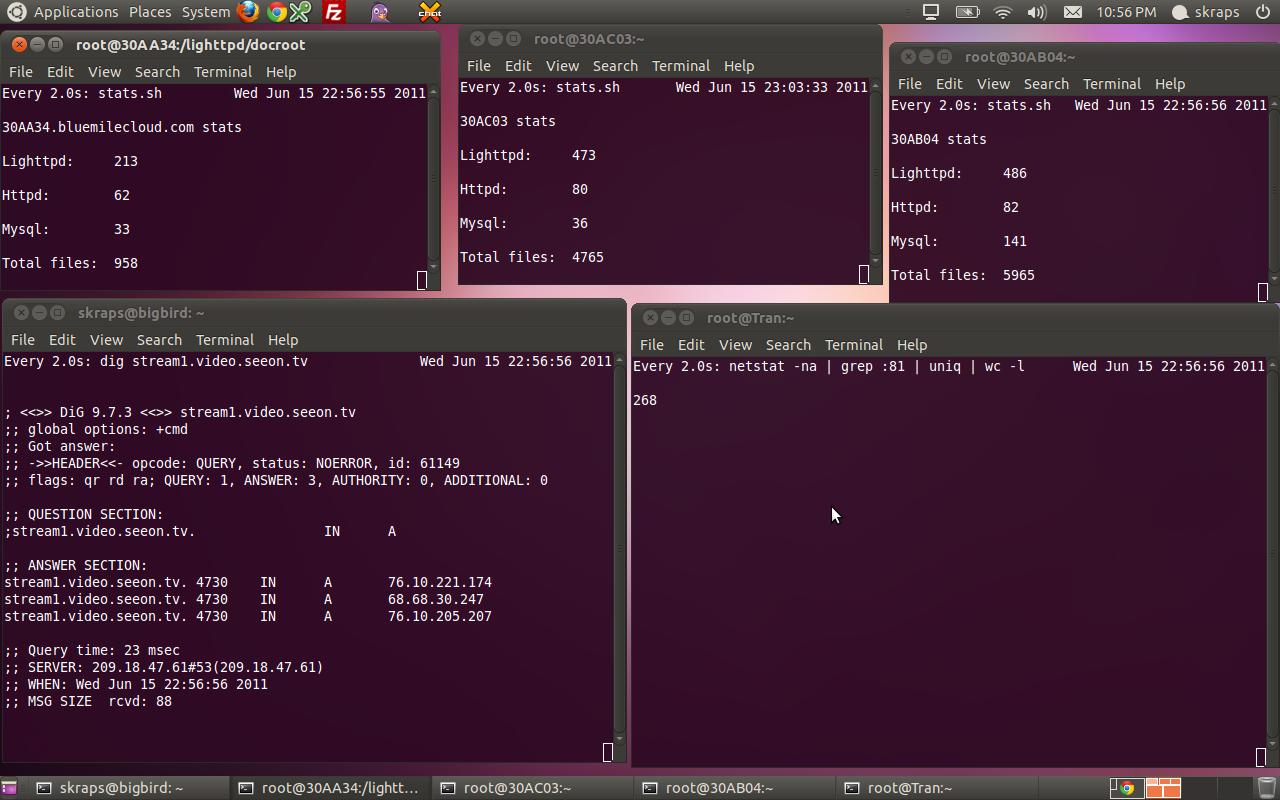1280x800 pixels.
Task: Click '30AA34.bluemilecloud.com stats' line
Action: coord(122,127)
